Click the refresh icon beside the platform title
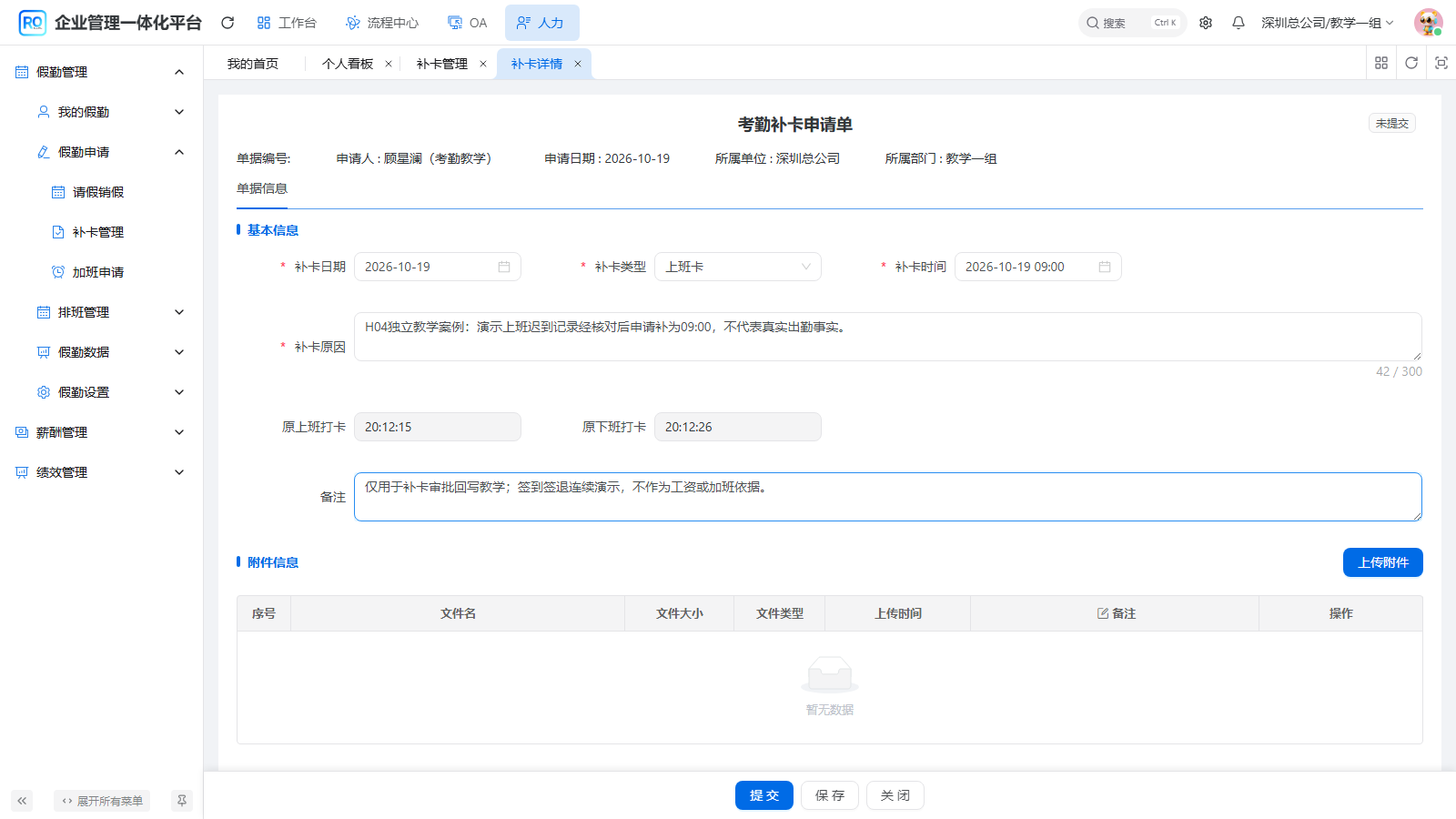The height and width of the screenshot is (819, 1456). pos(227,23)
